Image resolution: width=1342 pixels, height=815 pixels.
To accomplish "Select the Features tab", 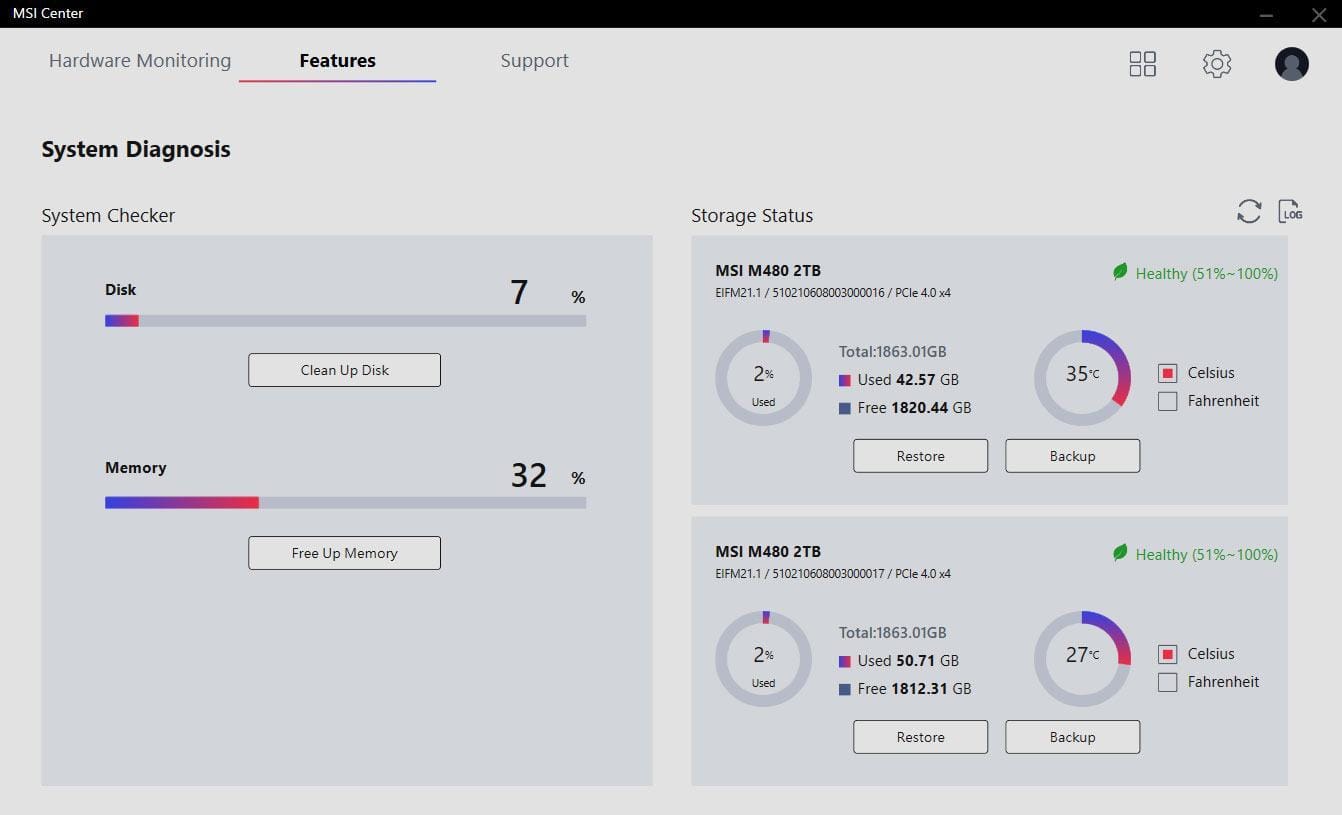I will coord(337,61).
